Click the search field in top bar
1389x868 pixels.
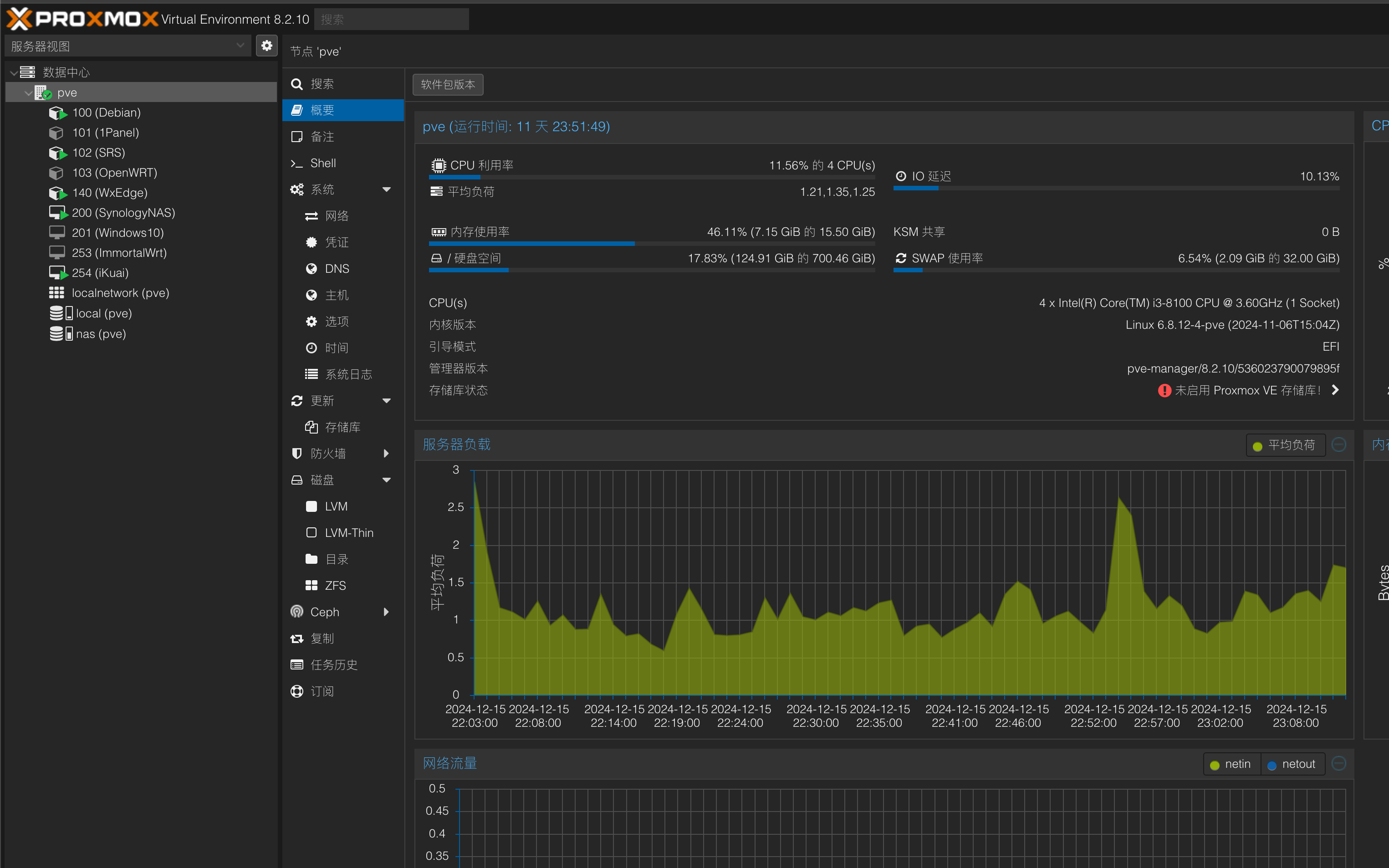coord(391,20)
